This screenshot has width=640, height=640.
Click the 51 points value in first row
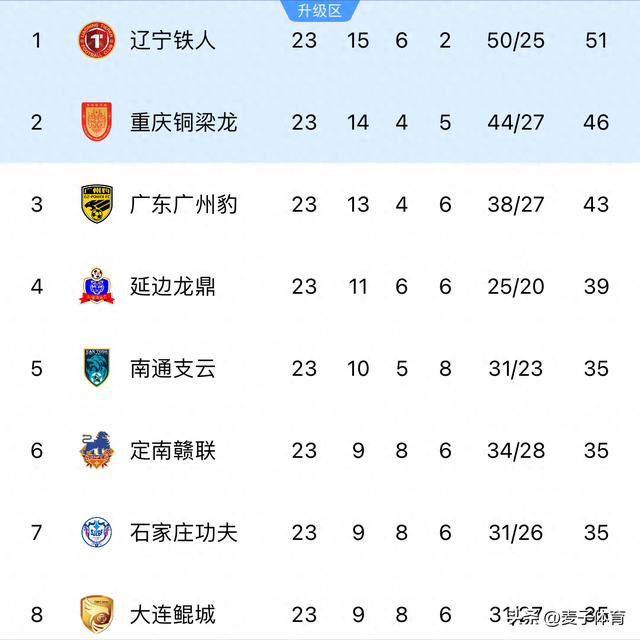(596, 40)
